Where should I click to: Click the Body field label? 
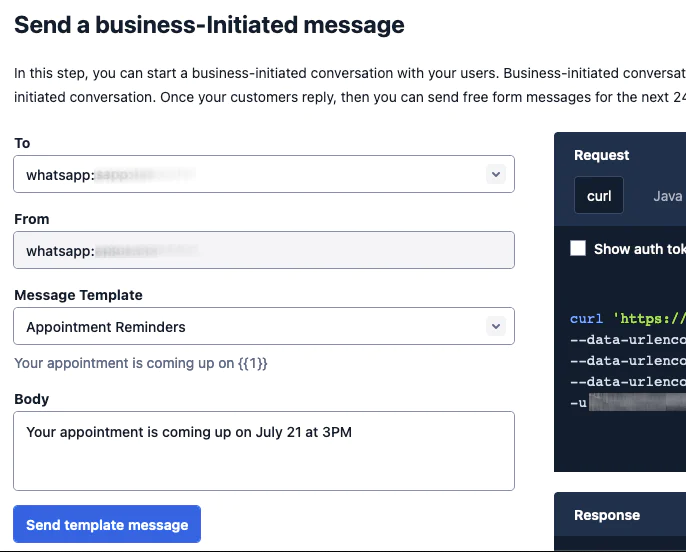tap(32, 399)
